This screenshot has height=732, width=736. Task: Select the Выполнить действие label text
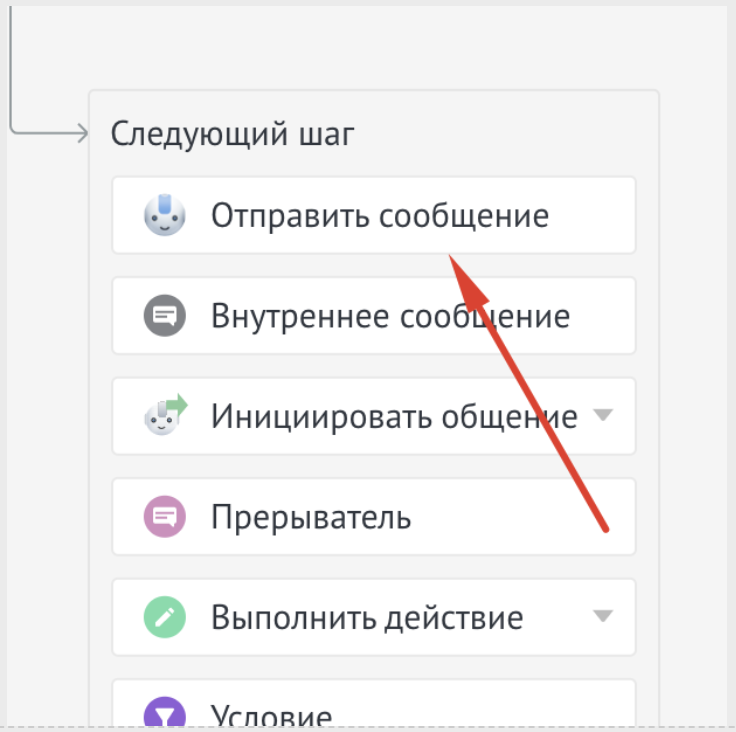[x=366, y=617]
